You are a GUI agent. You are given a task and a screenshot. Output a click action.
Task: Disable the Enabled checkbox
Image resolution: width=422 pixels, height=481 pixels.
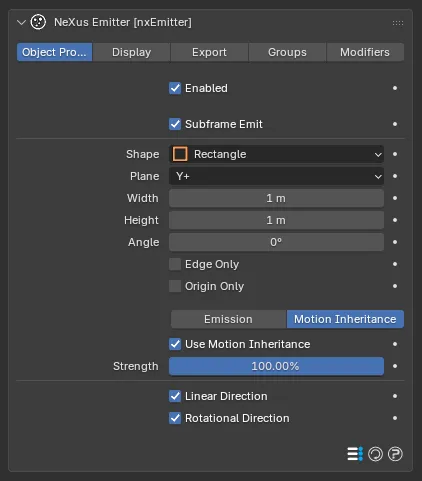click(175, 88)
